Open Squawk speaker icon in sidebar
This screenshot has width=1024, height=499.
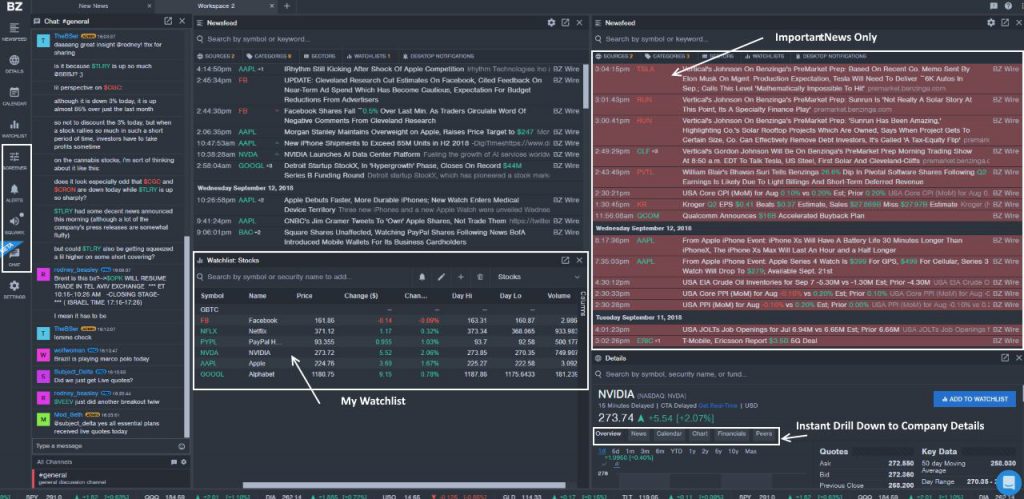[14, 227]
